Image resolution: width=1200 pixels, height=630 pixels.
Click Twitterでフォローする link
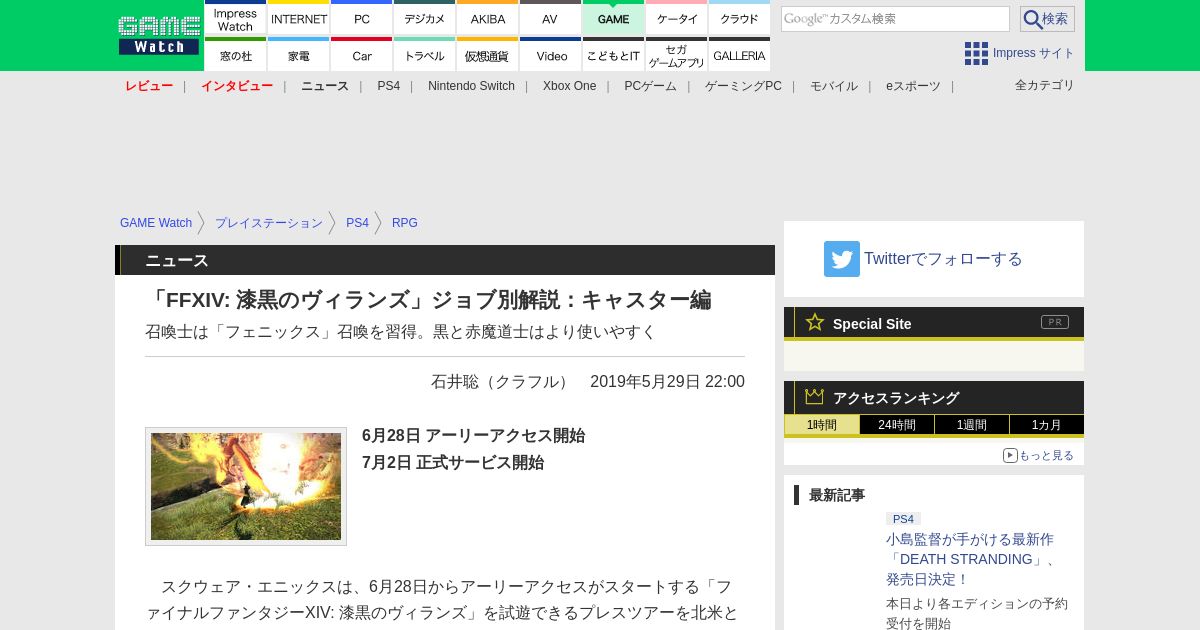tap(943, 259)
